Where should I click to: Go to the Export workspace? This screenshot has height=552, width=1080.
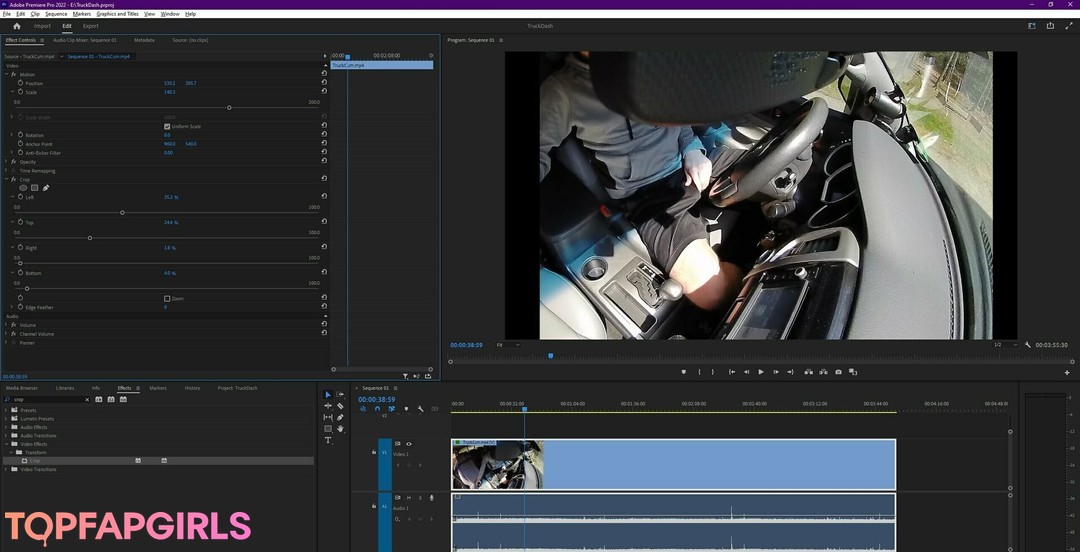coord(91,26)
